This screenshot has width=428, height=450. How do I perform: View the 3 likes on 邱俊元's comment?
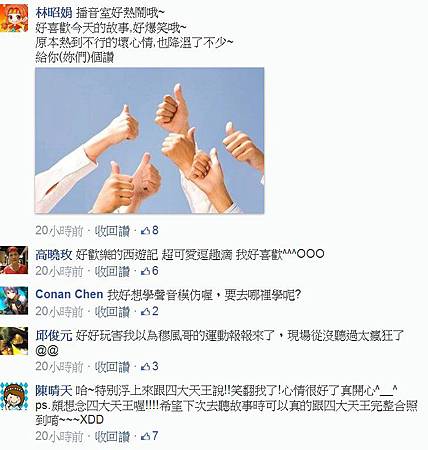[x=150, y=367]
